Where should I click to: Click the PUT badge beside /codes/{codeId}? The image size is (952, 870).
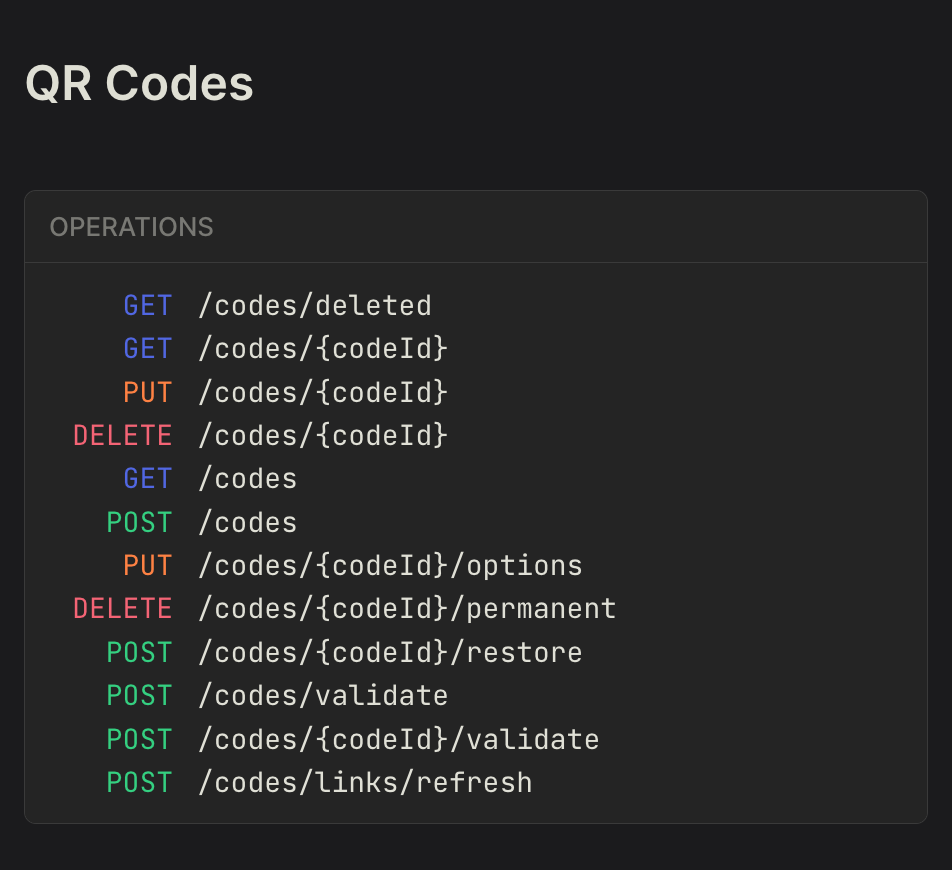[147, 392]
